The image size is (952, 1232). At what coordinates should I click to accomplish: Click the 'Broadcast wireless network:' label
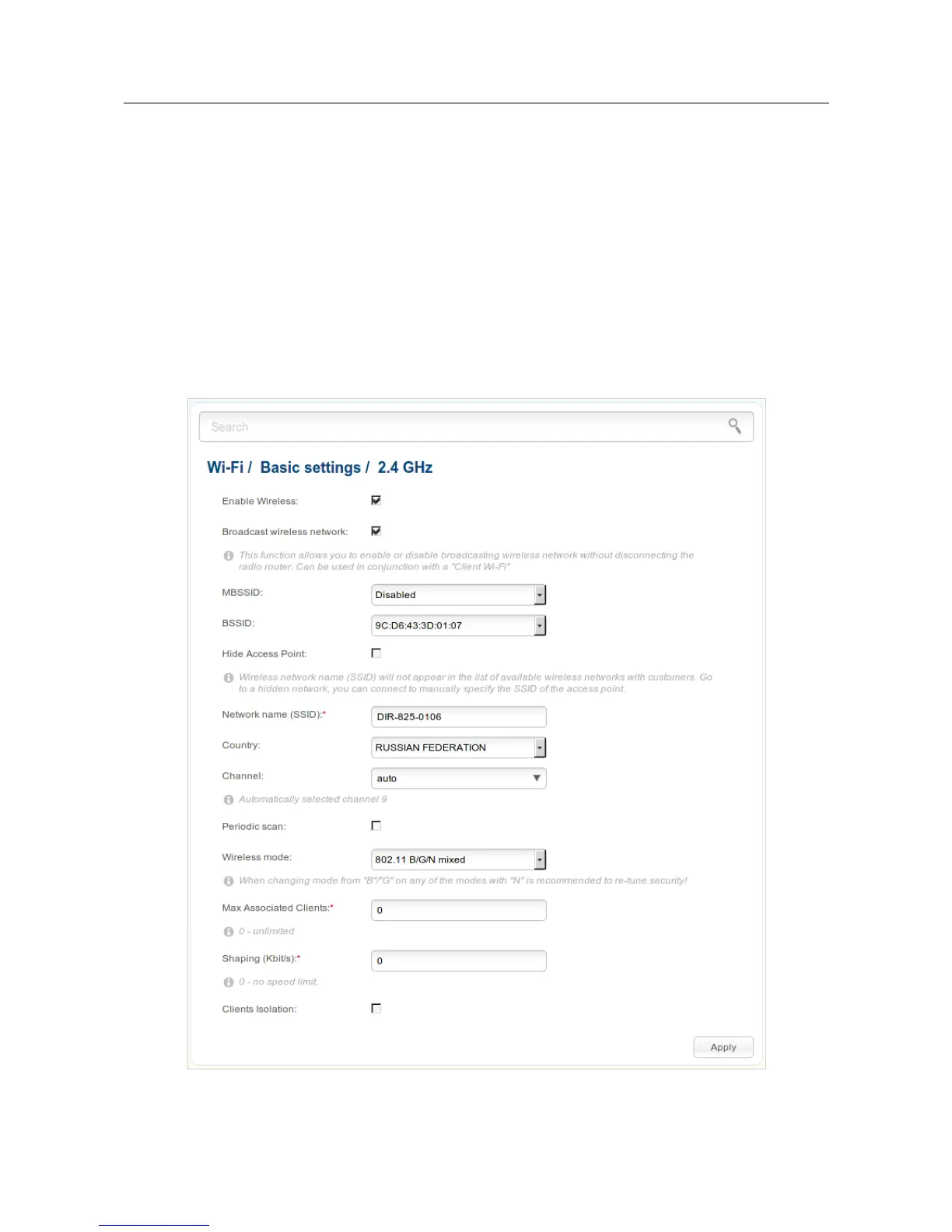pos(285,532)
